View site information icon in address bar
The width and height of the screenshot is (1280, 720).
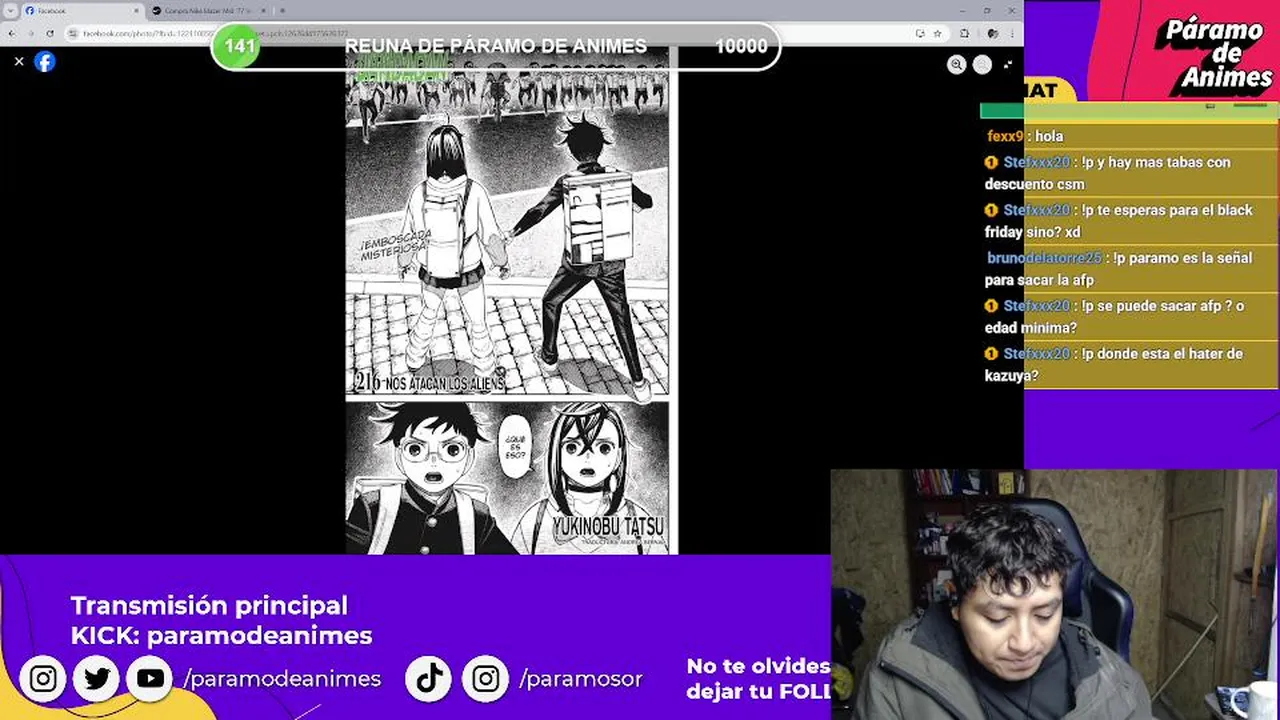(74, 33)
